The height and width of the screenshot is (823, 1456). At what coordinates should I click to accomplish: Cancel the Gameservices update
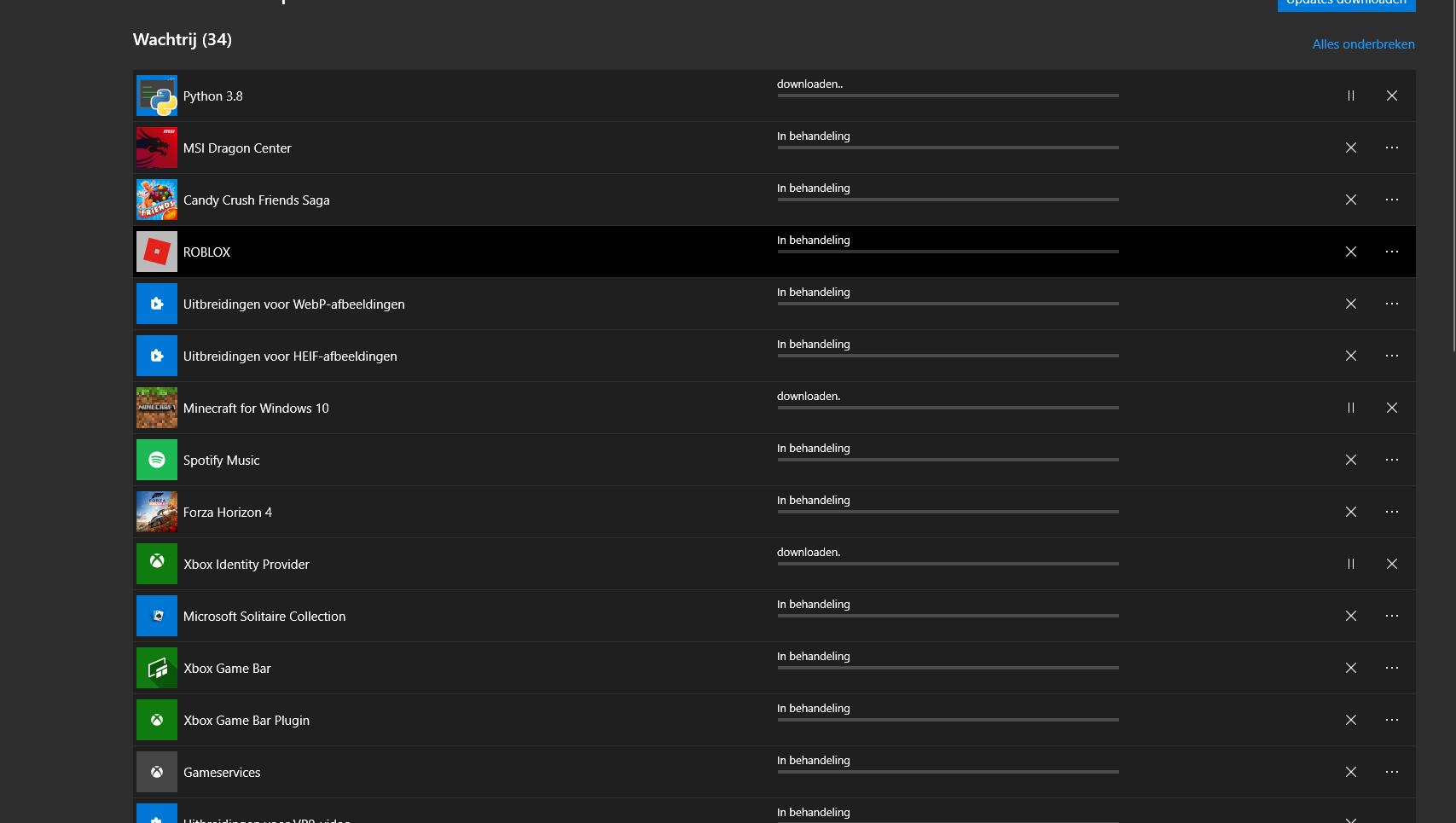coord(1351,772)
